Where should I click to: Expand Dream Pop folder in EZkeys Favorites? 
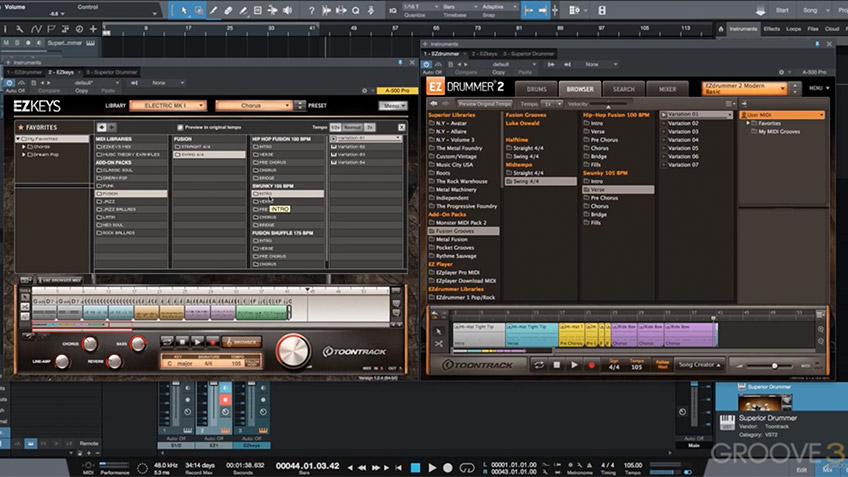coord(24,155)
